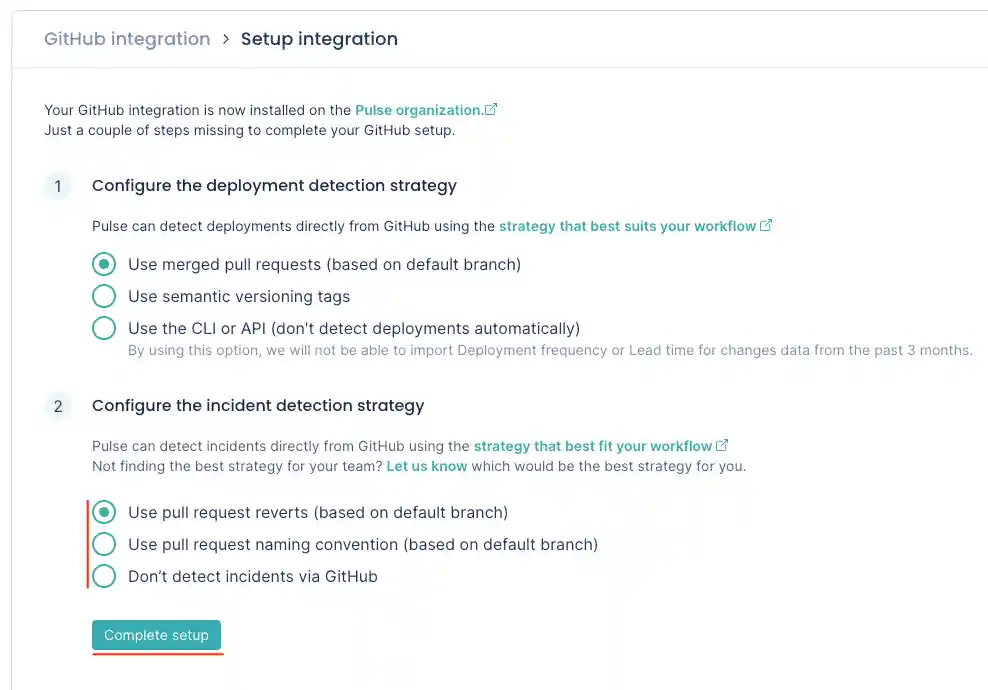Choose semantic versioning tags for deployment detection

(103, 296)
